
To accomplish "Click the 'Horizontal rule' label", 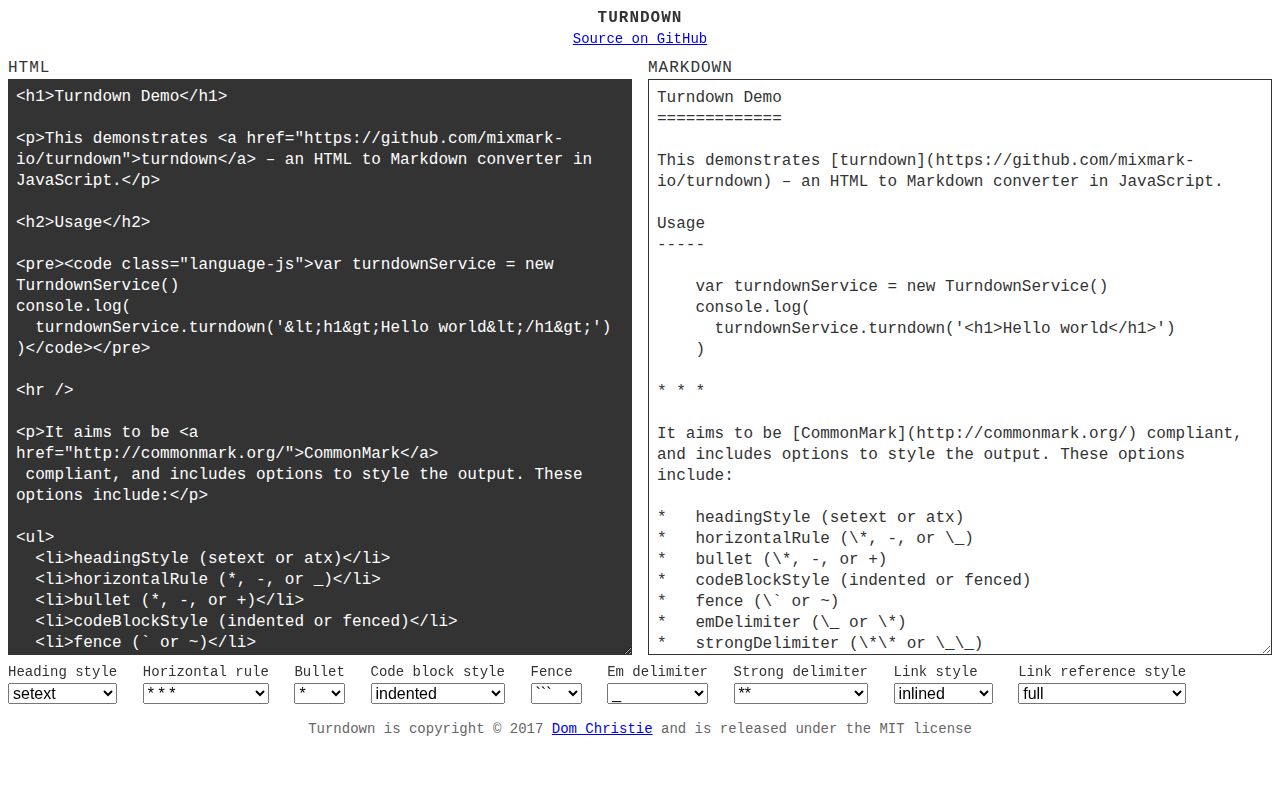I will pyautogui.click(x=206, y=672).
